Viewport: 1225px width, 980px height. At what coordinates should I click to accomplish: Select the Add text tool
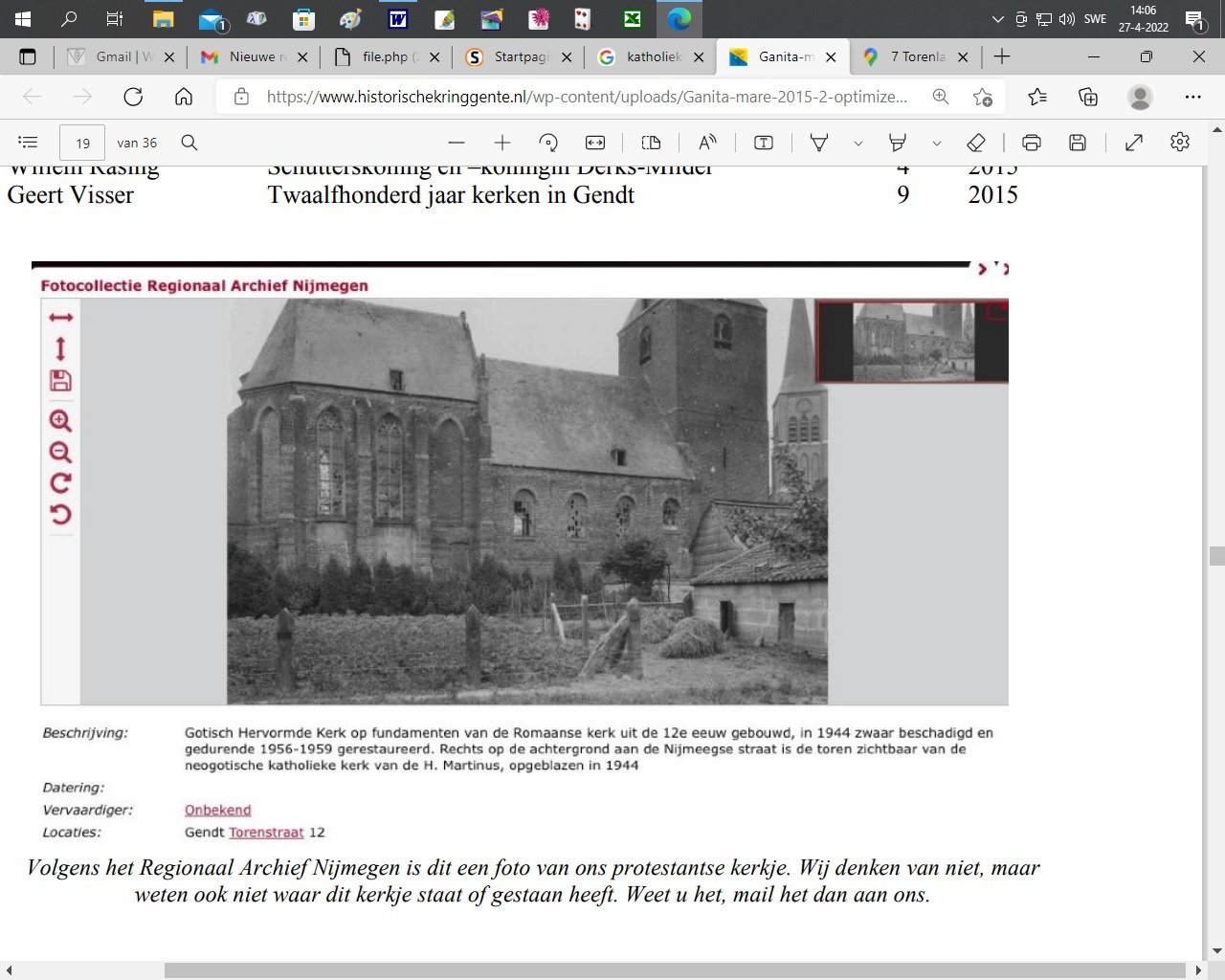(764, 143)
